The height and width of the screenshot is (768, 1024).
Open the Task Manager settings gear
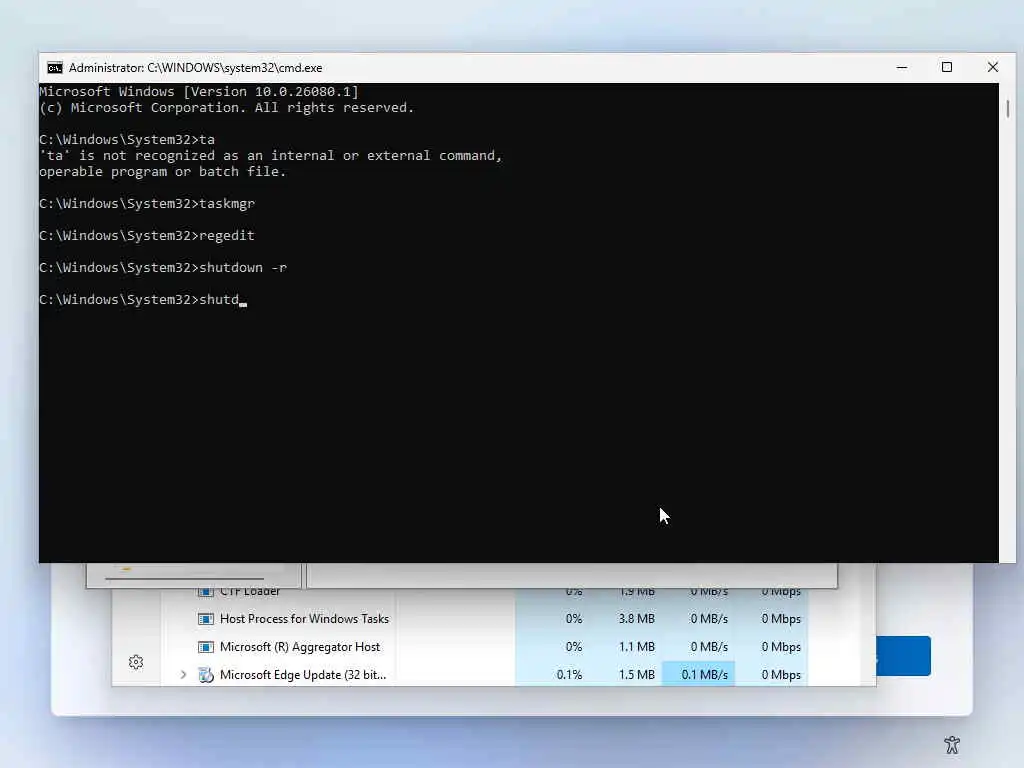[x=136, y=662]
